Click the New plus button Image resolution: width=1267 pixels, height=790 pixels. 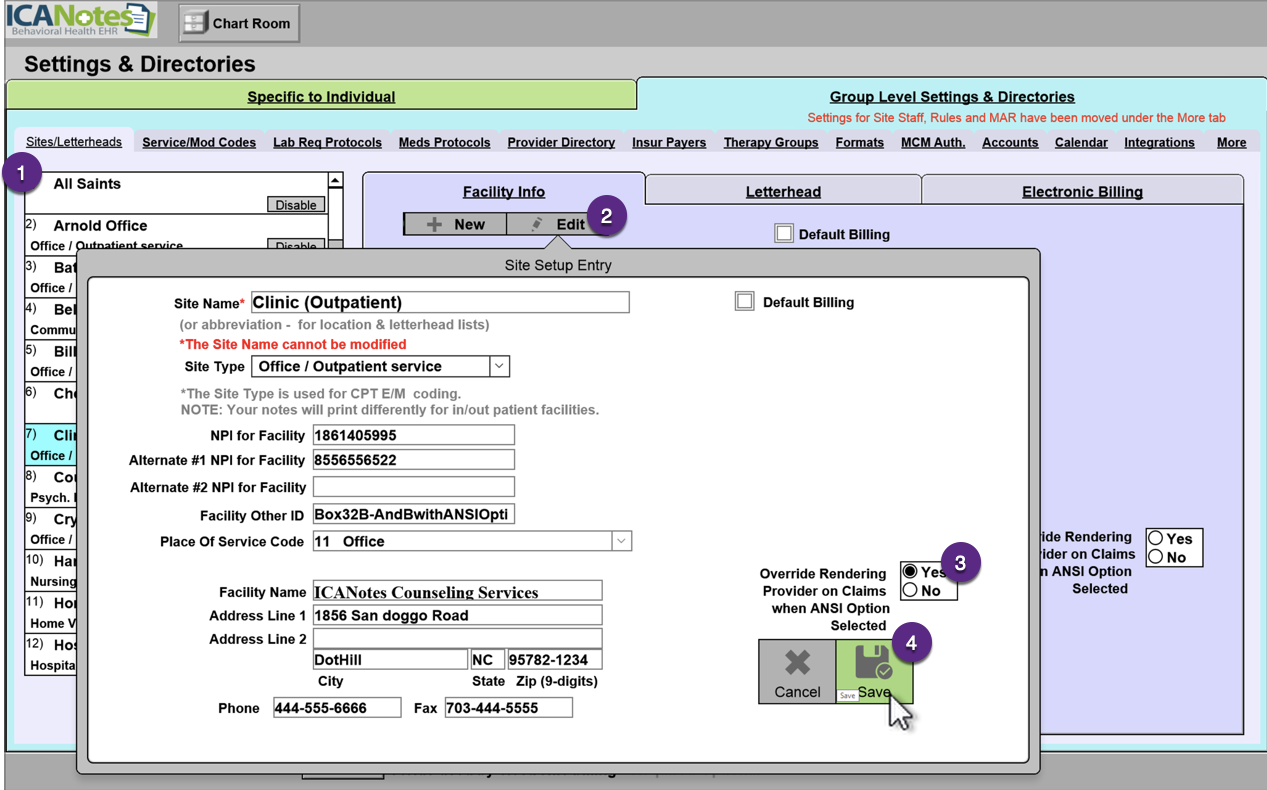click(455, 224)
